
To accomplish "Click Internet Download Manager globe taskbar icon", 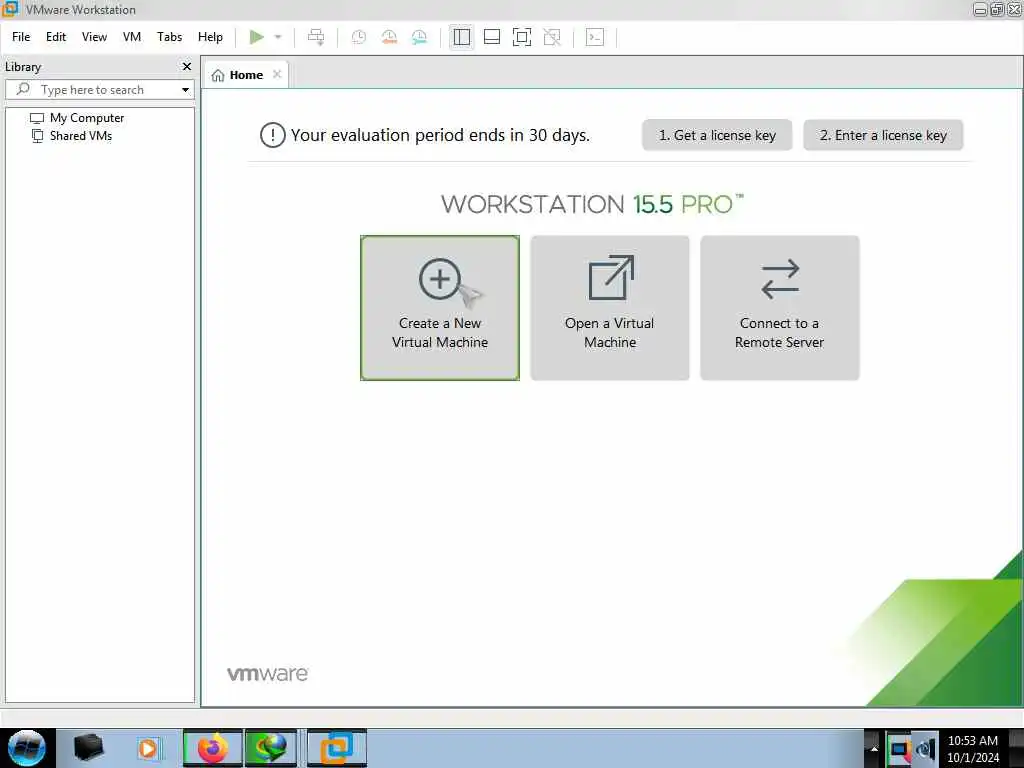I will [271, 748].
